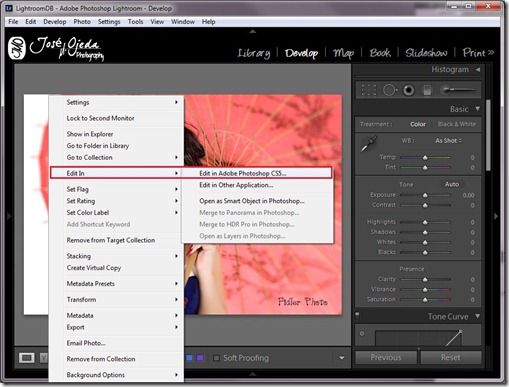Click the Tone Curve graph
The image size is (509, 387).
pyautogui.click(x=419, y=338)
